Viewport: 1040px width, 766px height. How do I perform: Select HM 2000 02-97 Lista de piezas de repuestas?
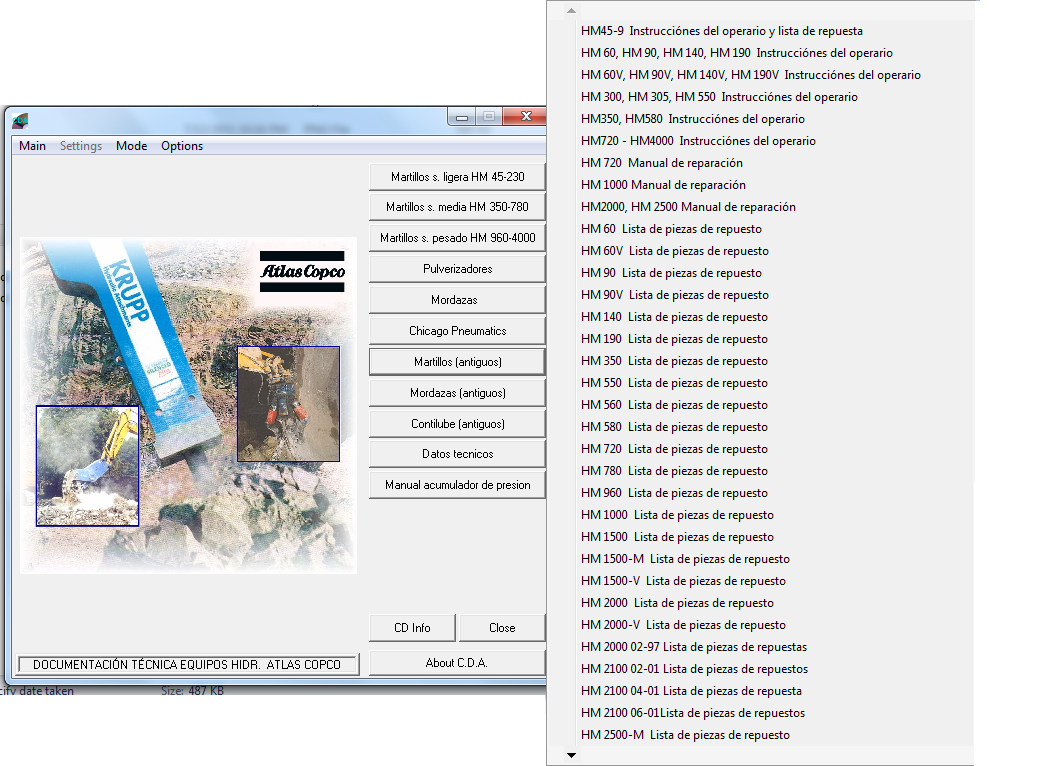pyautogui.click(x=694, y=647)
